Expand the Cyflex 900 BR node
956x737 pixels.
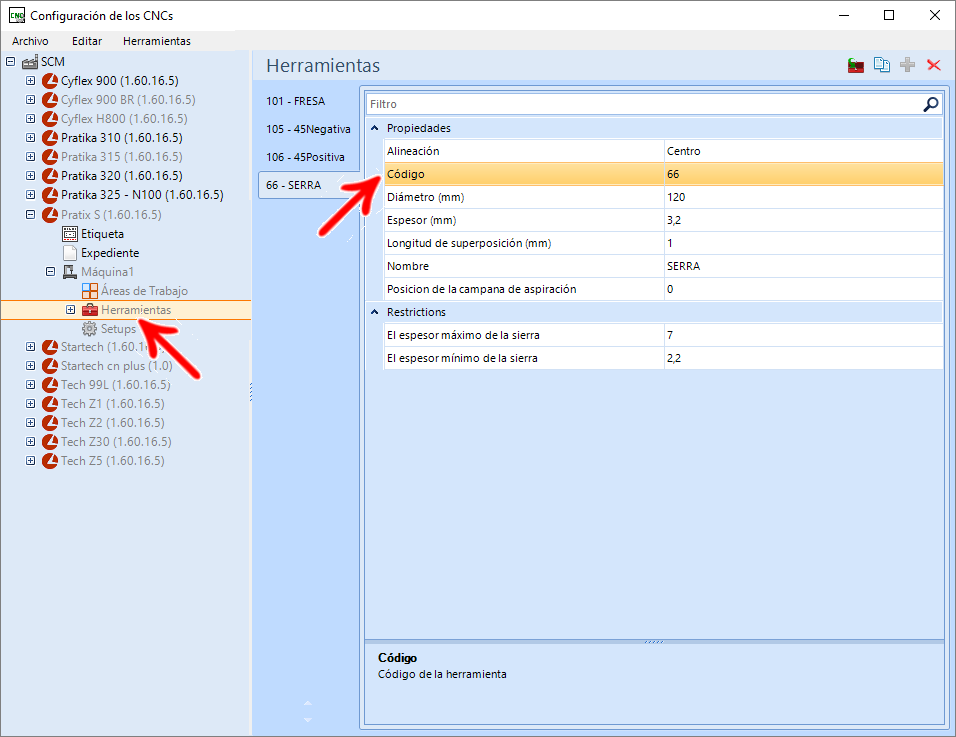[30, 99]
